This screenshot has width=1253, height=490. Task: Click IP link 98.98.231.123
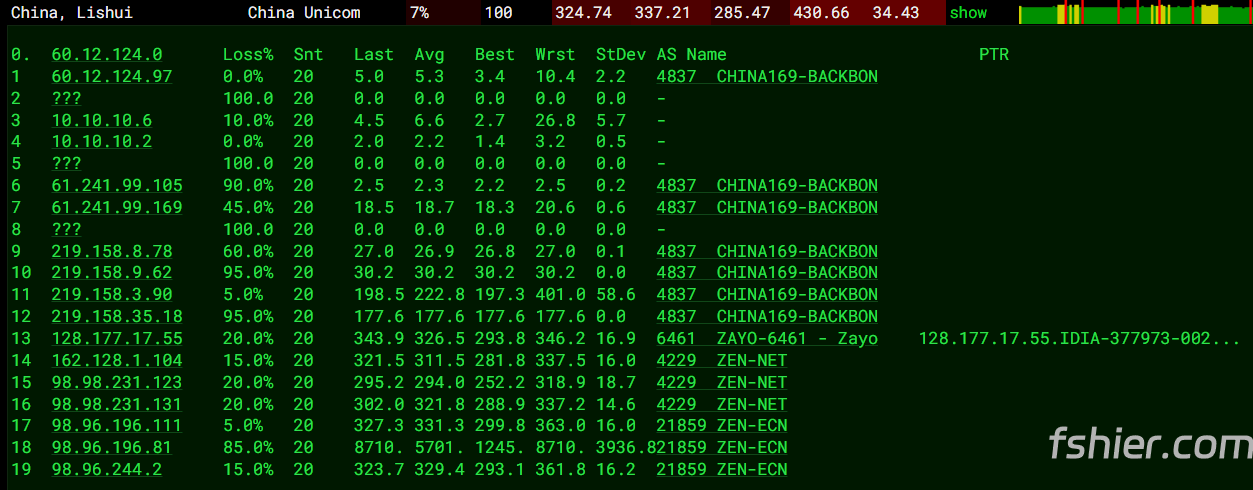pos(117,383)
